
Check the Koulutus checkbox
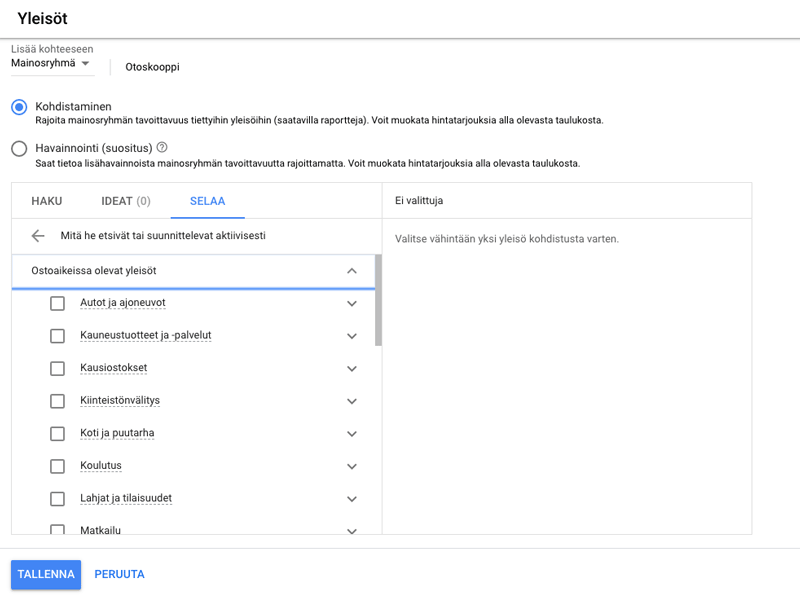(x=57, y=466)
